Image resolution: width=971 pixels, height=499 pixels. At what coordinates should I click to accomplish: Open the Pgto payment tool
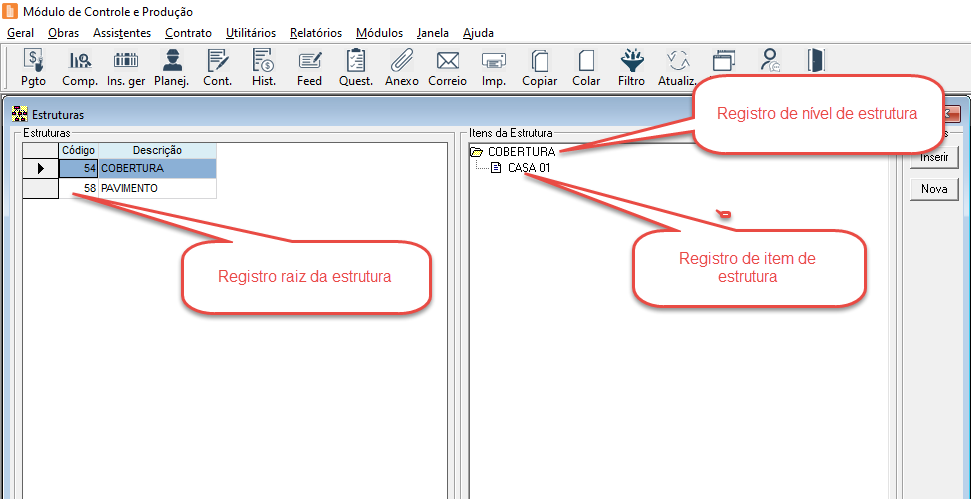click(33, 67)
